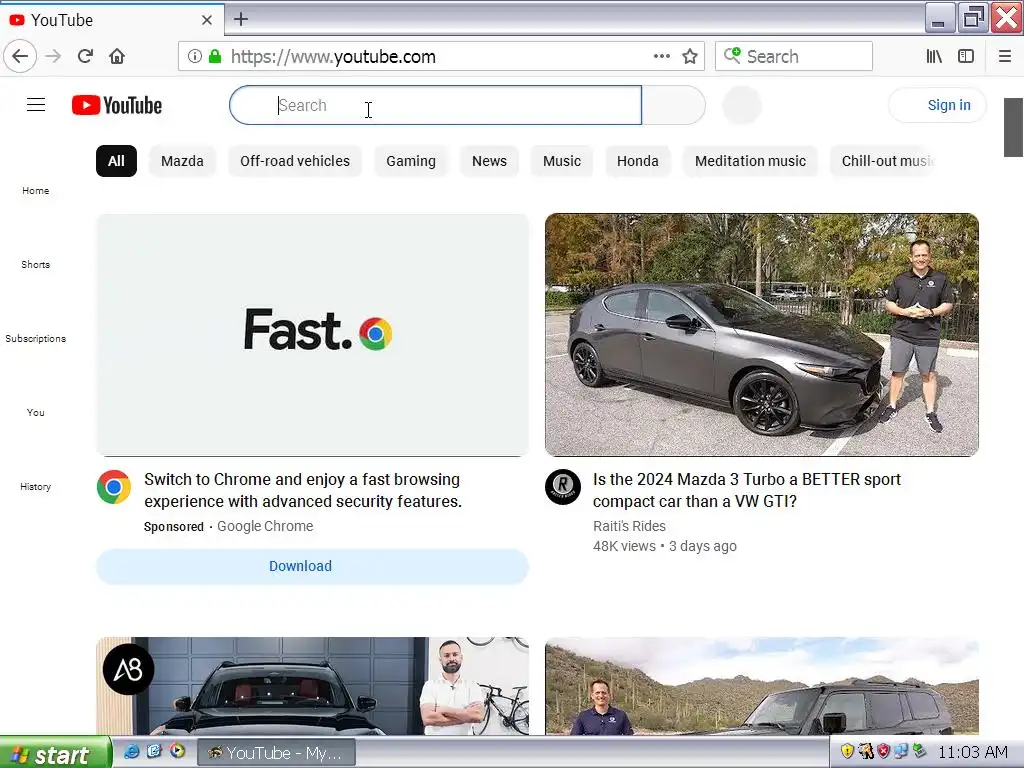This screenshot has height=768, width=1024.
Task: Open the Windows start button
Action: tap(56, 754)
